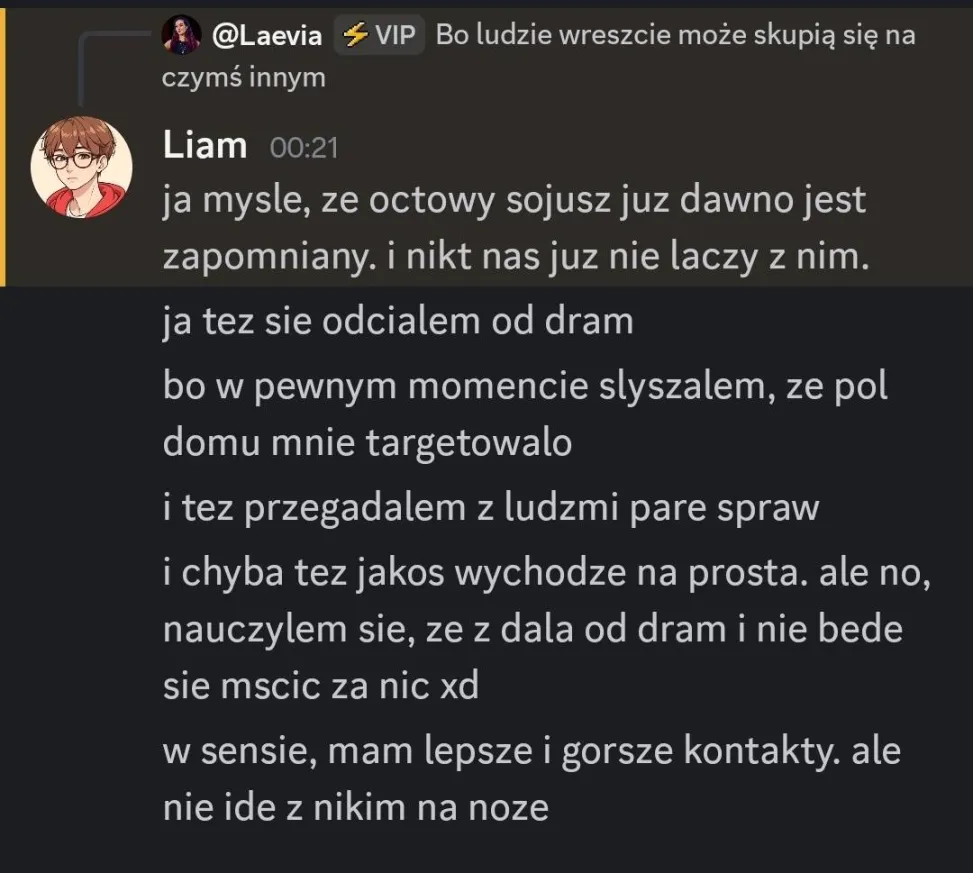
Task: Click the text 'nie ide z nikim na noze'
Action: 356,808
